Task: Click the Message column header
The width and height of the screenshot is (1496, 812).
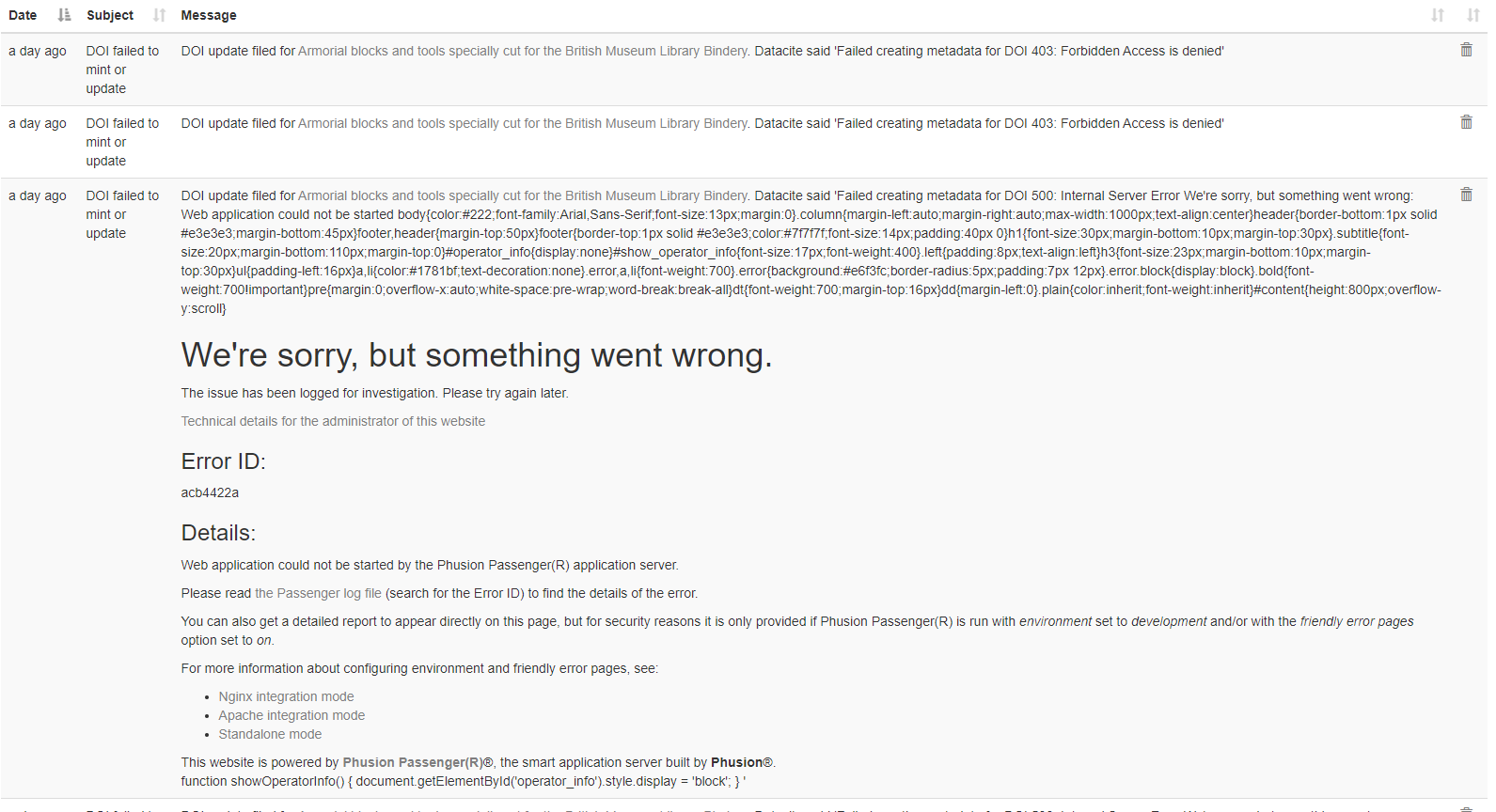Action: [208, 15]
